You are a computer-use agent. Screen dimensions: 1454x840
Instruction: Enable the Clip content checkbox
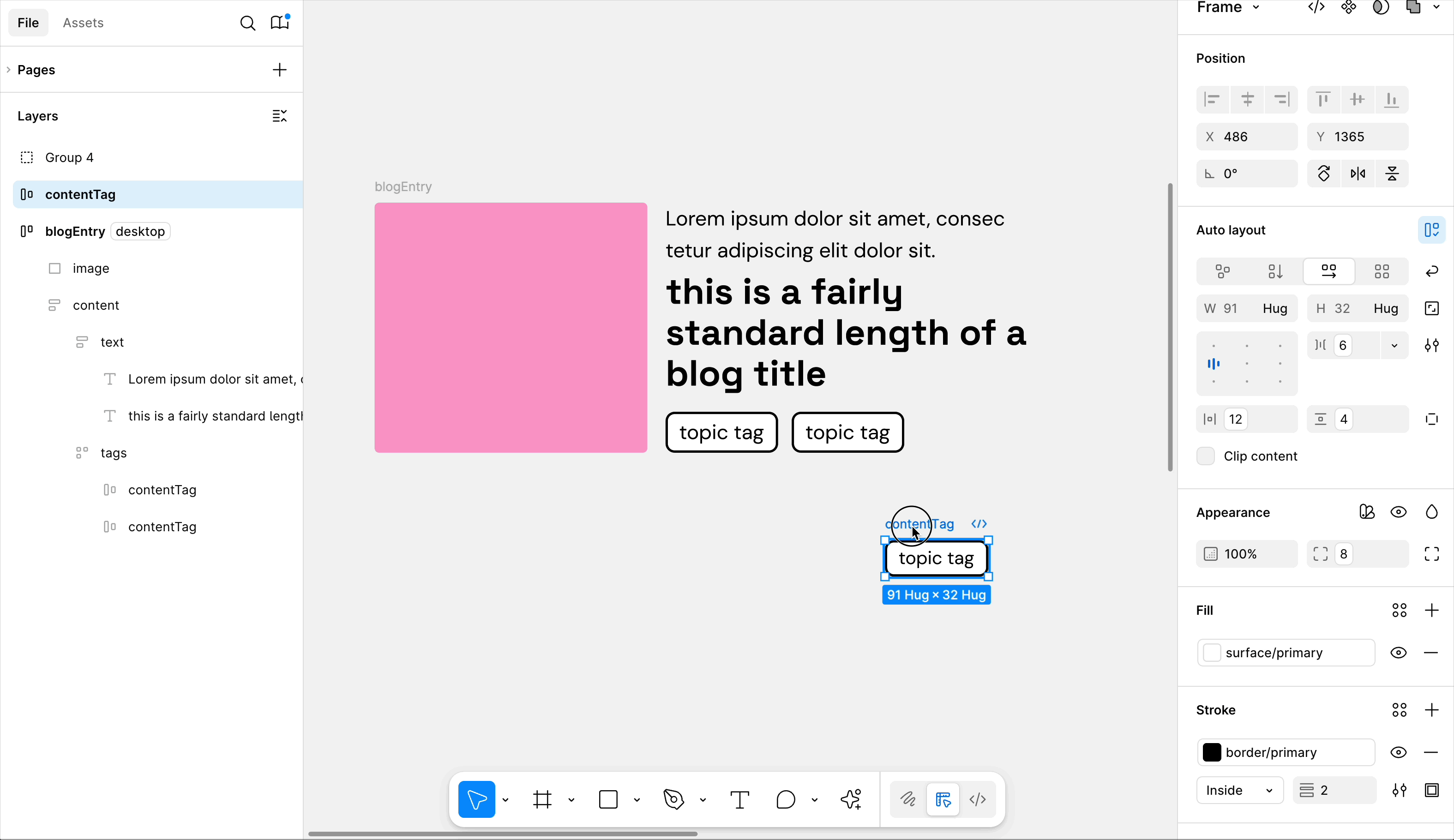(1205, 456)
